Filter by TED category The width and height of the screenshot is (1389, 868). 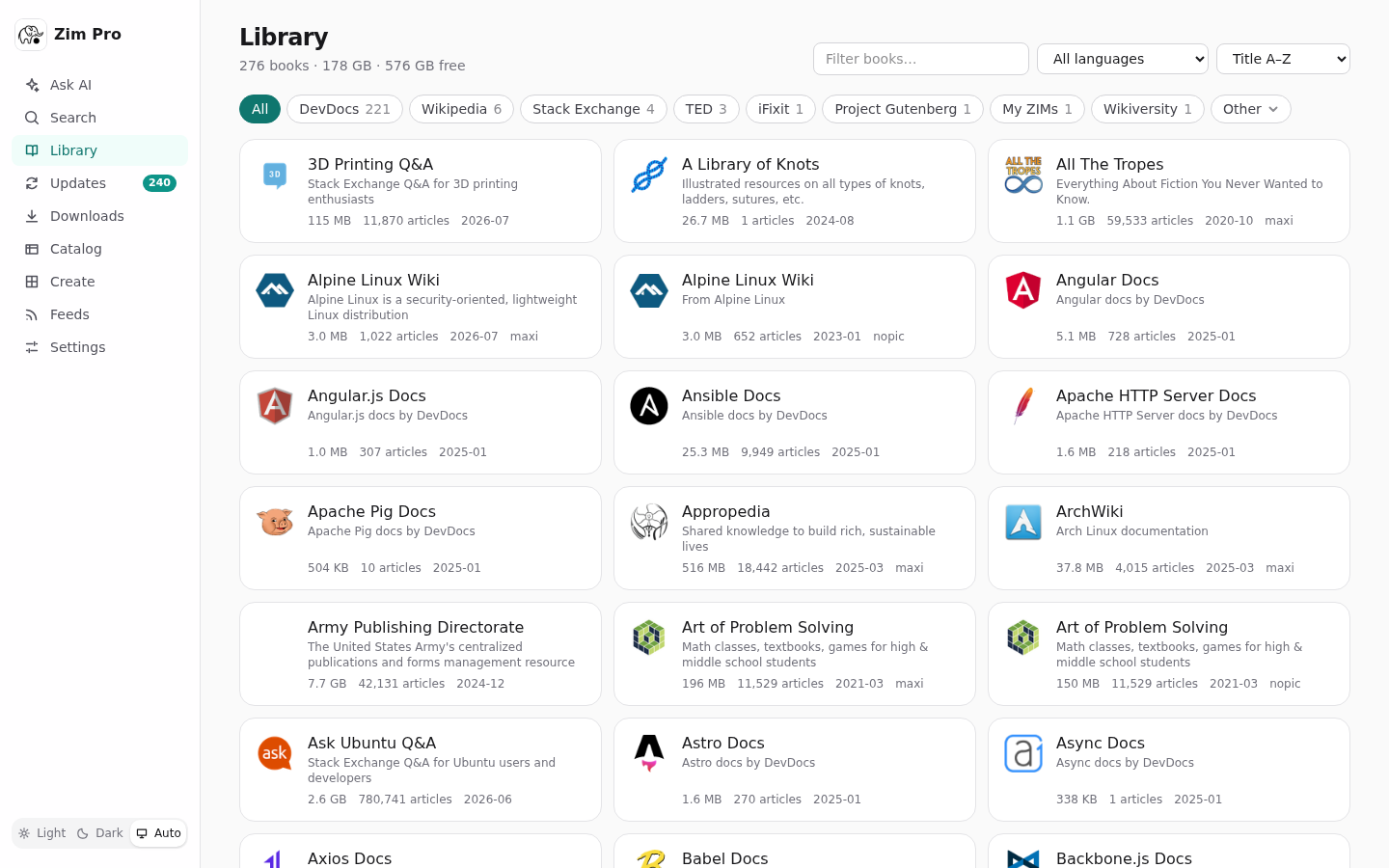706,109
